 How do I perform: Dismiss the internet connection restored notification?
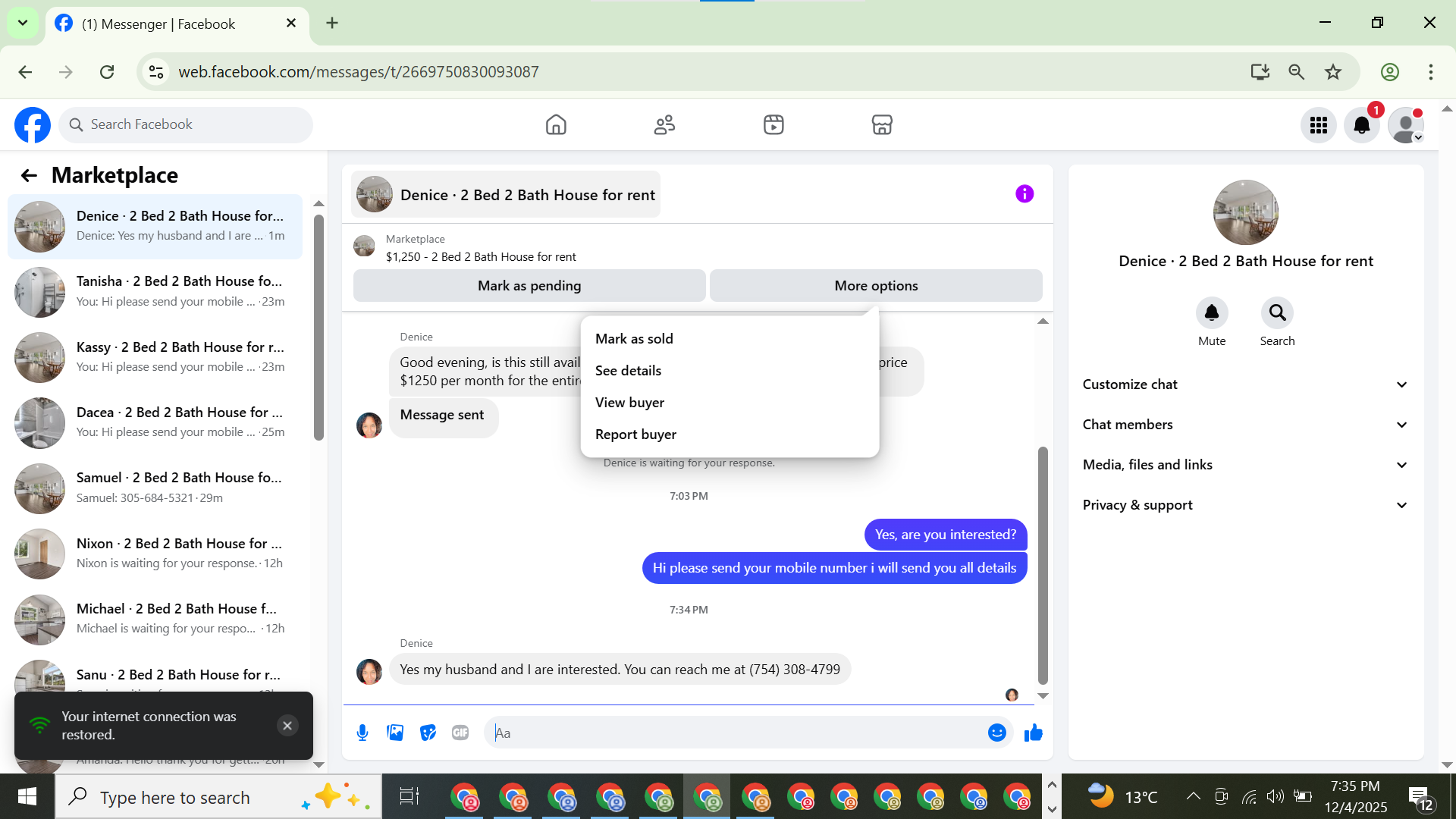pos(287,726)
